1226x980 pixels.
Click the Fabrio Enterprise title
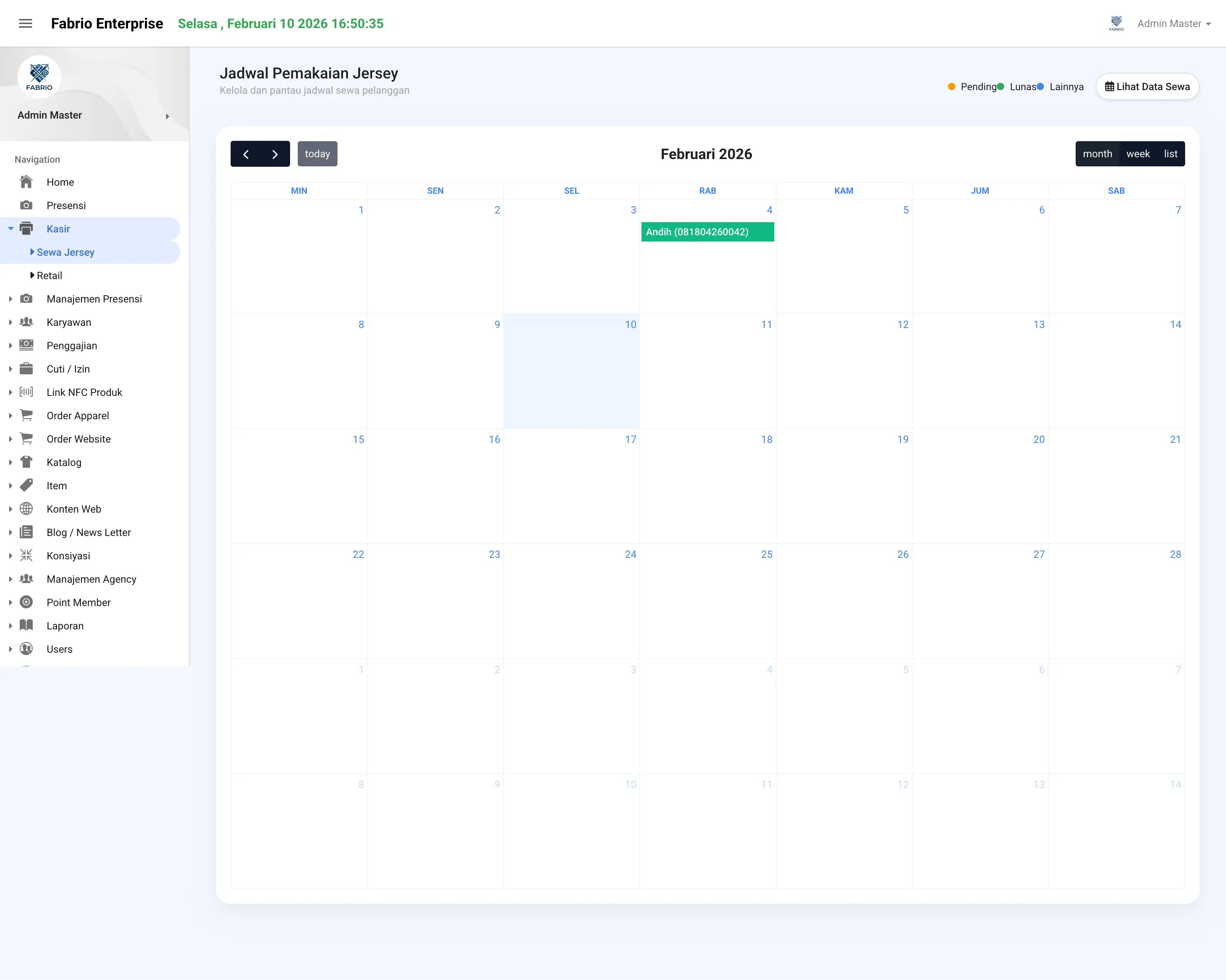[x=107, y=23]
